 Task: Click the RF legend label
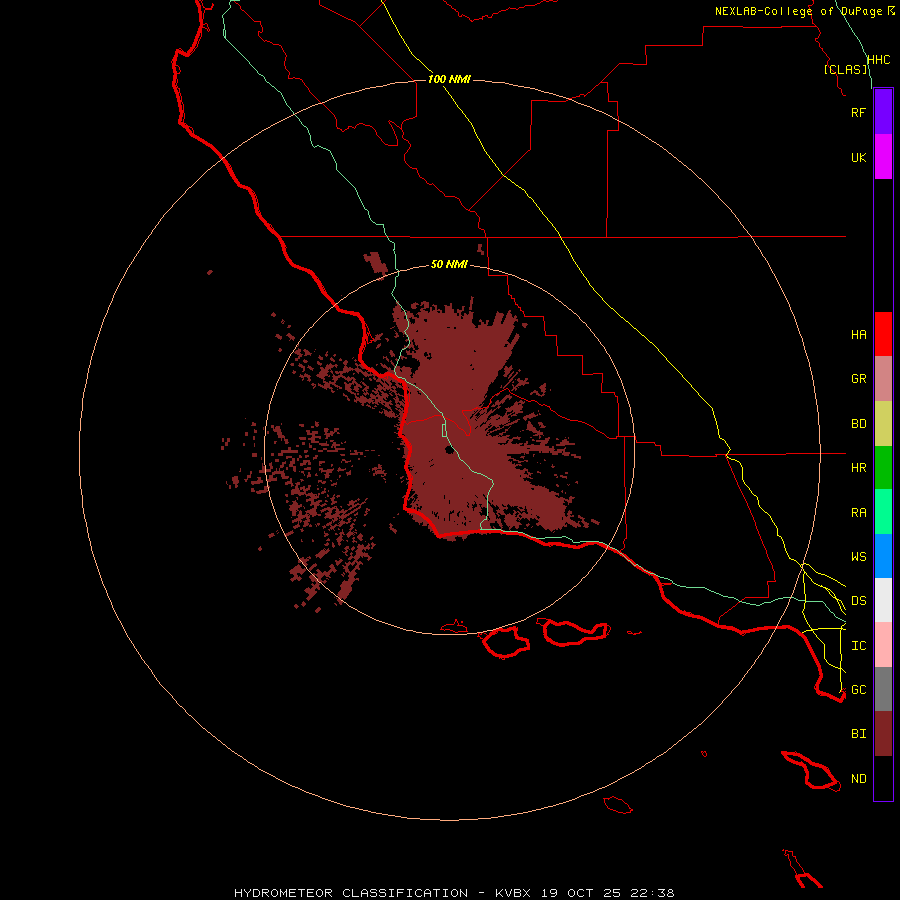(858, 112)
